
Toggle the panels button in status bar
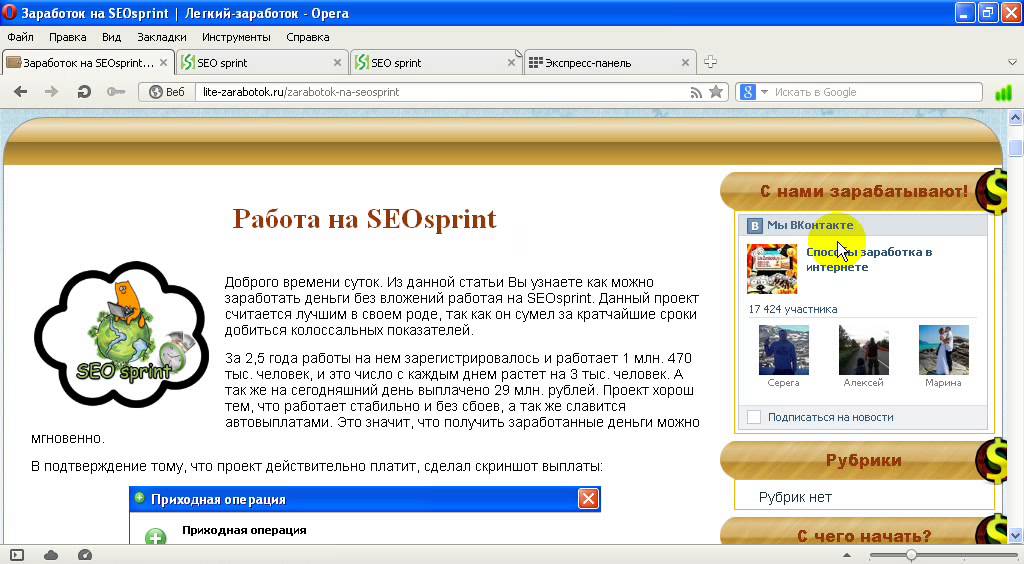[x=17, y=556]
